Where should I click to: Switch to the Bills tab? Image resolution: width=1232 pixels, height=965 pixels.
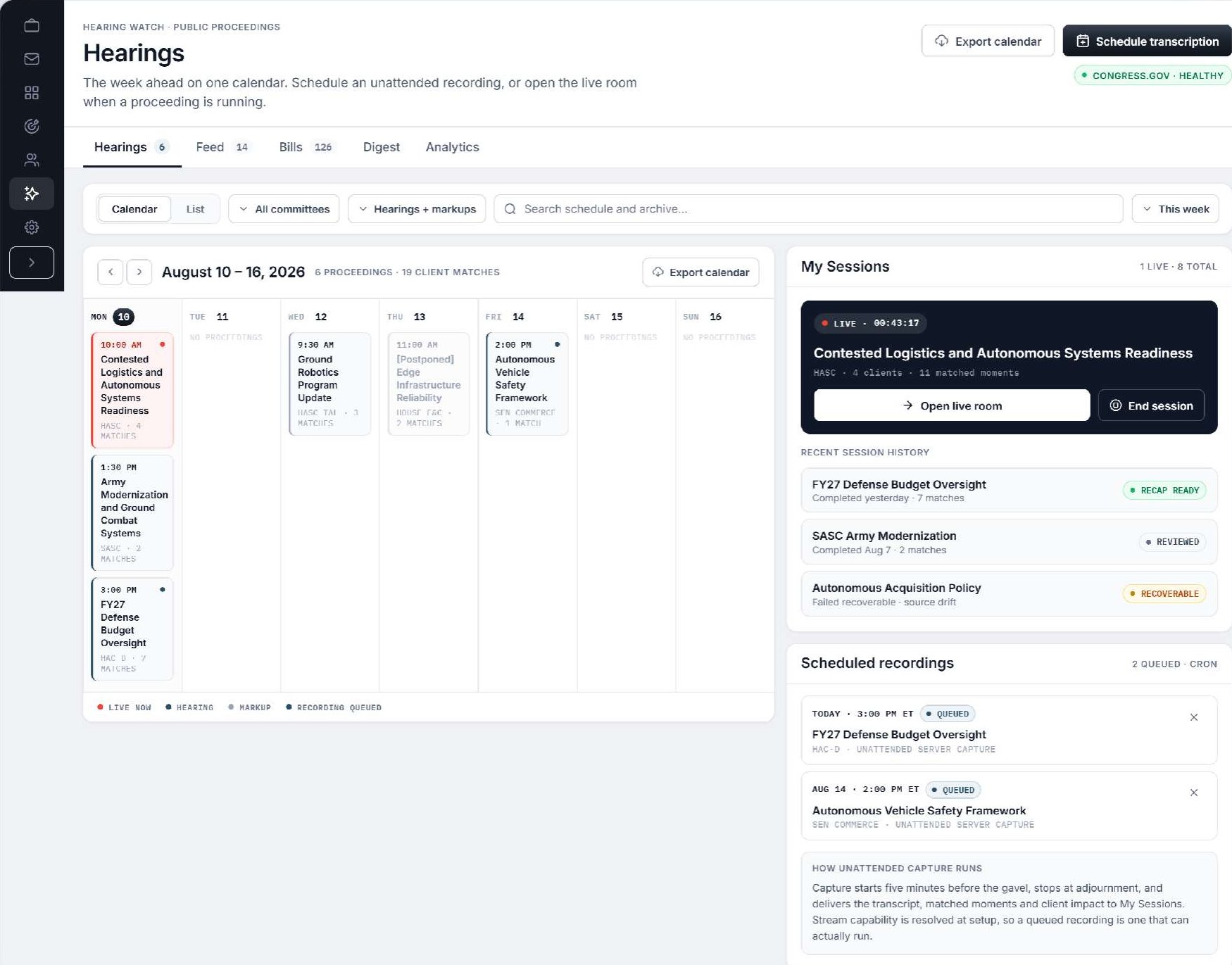[x=306, y=147]
